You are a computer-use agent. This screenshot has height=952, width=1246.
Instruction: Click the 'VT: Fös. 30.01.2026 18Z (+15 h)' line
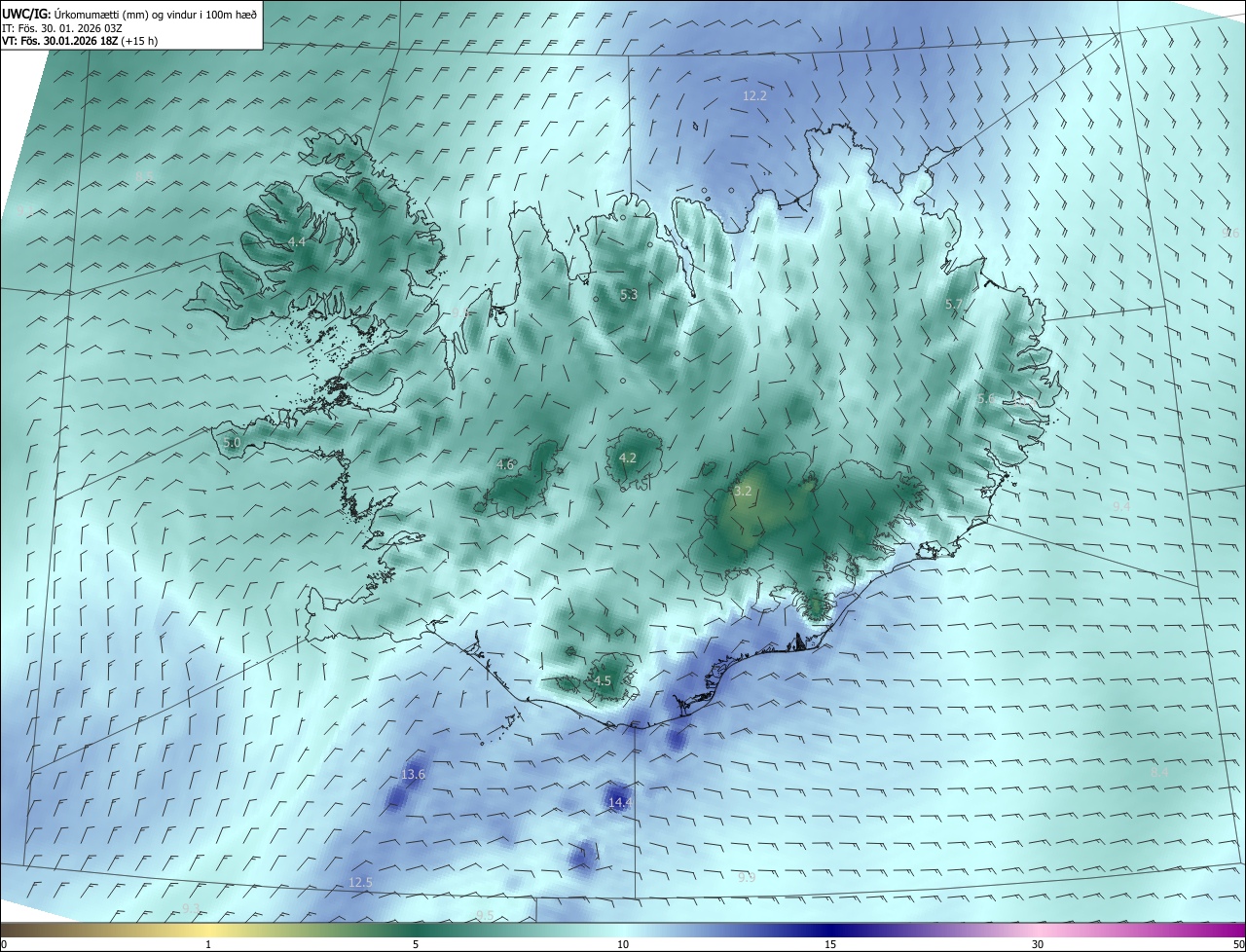click(x=80, y=41)
